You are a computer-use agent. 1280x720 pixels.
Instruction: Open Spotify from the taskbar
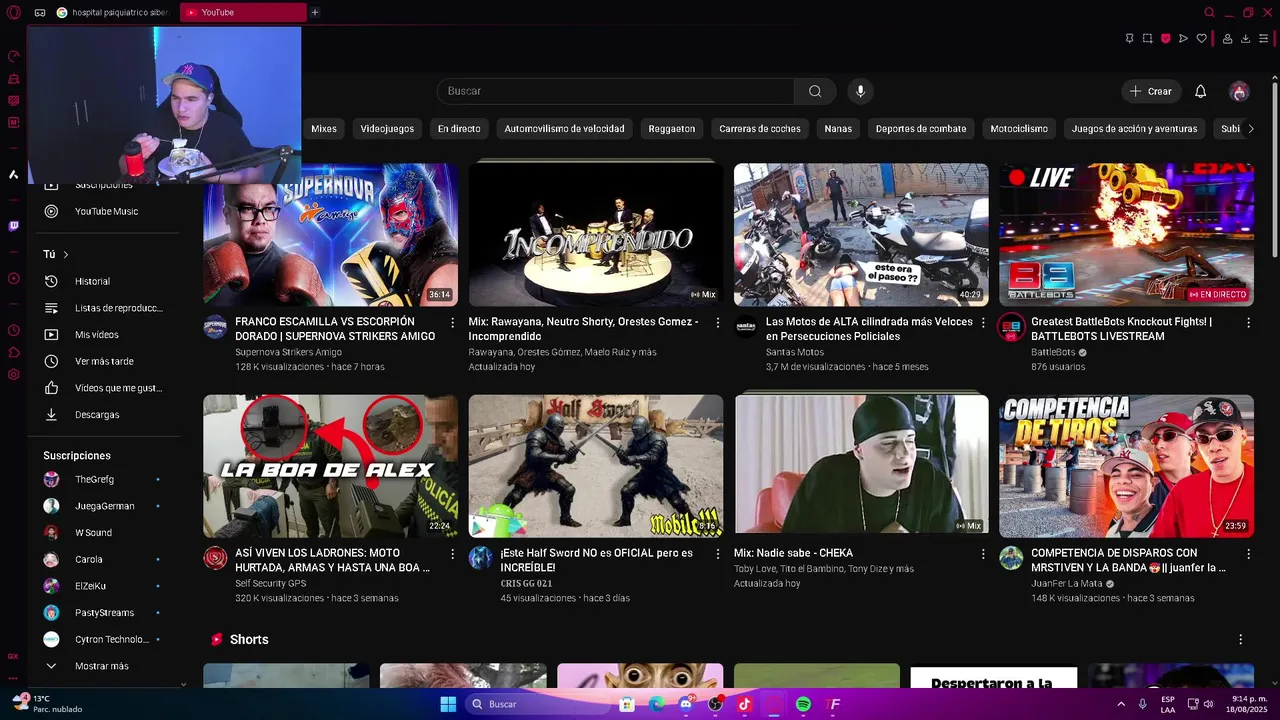[803, 704]
